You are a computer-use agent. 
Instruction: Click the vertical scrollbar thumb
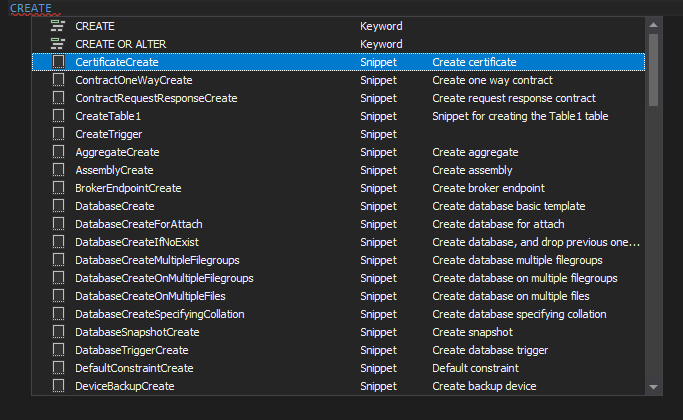pyautogui.click(x=653, y=68)
